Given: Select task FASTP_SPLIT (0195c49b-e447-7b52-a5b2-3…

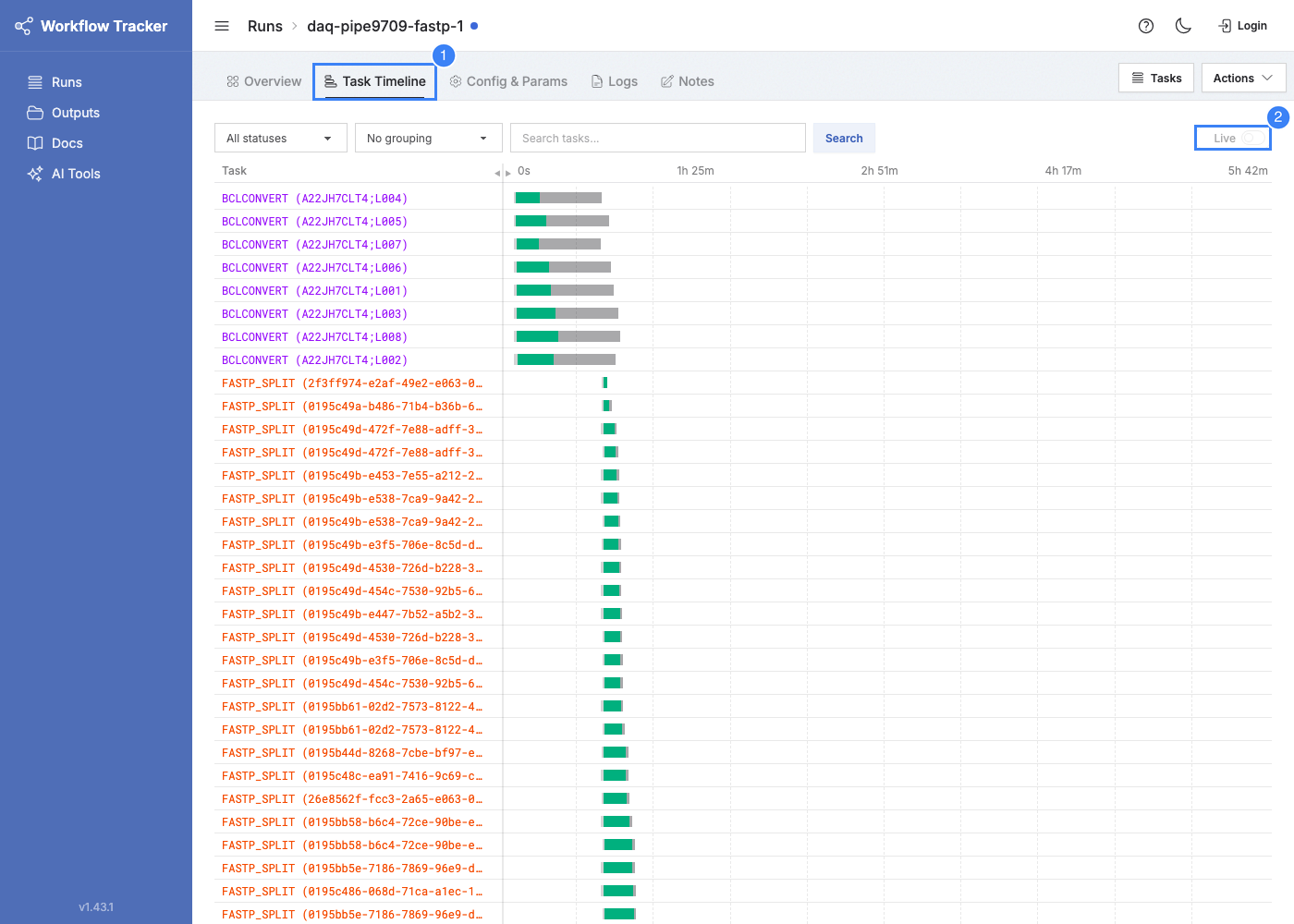Looking at the screenshot, I should click(352, 614).
